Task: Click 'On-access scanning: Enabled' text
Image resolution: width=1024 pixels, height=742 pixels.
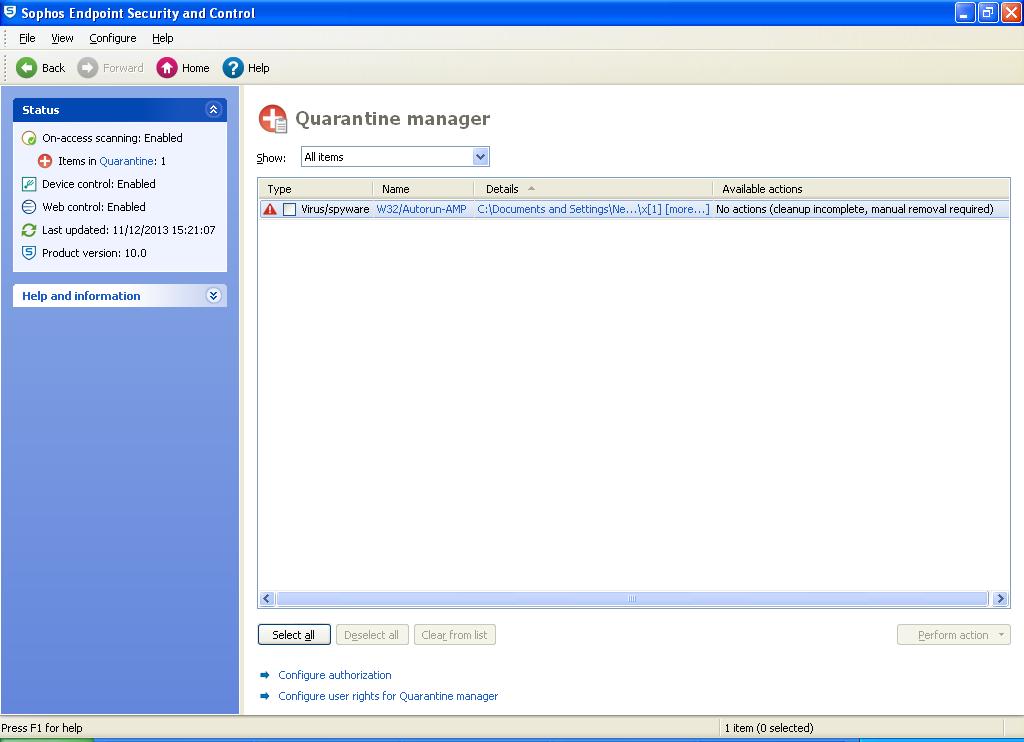Action: tap(112, 138)
